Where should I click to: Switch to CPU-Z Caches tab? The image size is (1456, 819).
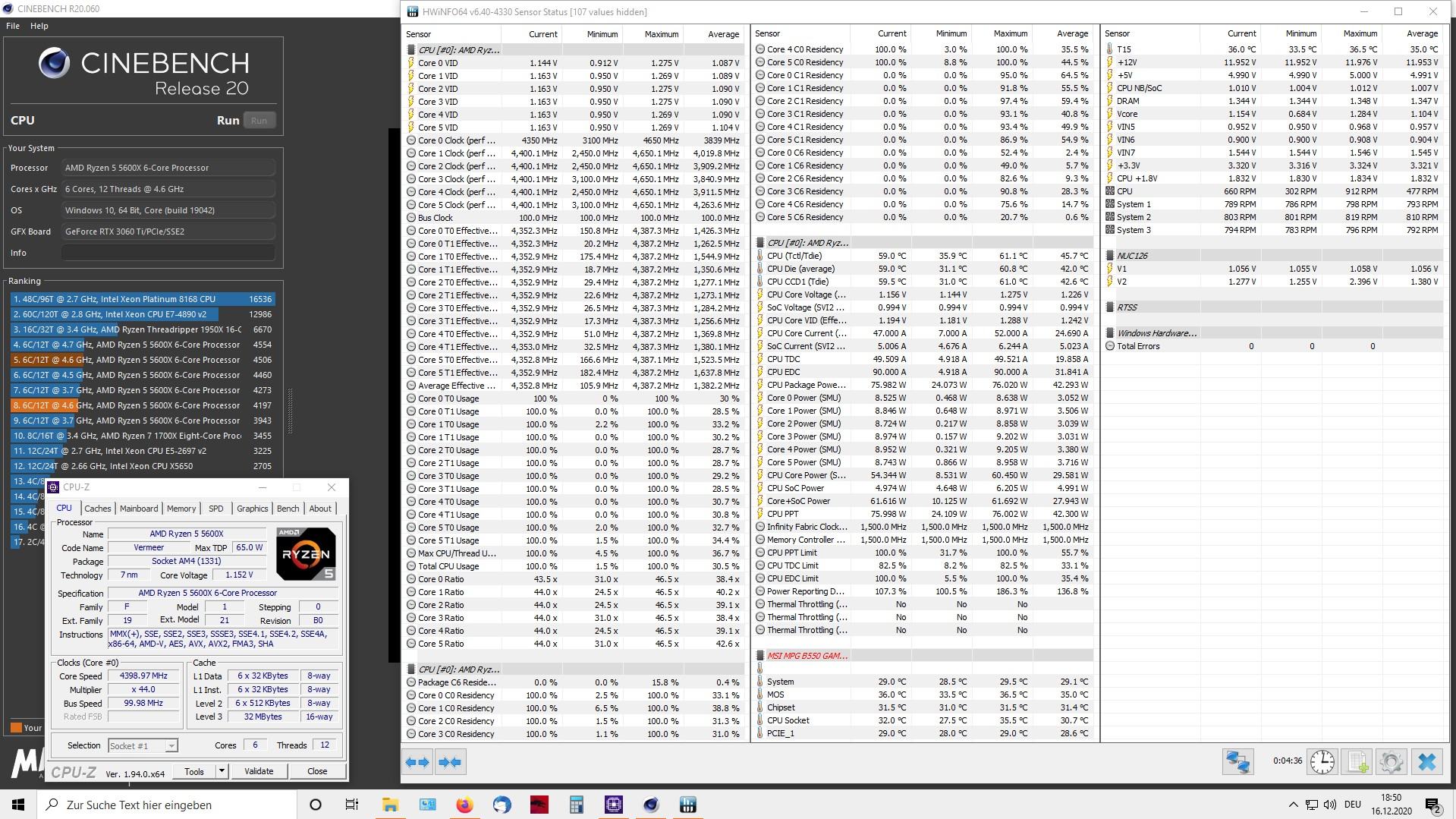click(x=98, y=509)
